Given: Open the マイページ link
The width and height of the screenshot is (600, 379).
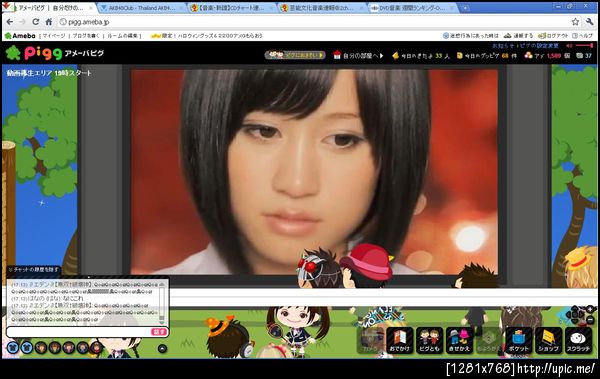Looking at the screenshot, I should point(54,36).
